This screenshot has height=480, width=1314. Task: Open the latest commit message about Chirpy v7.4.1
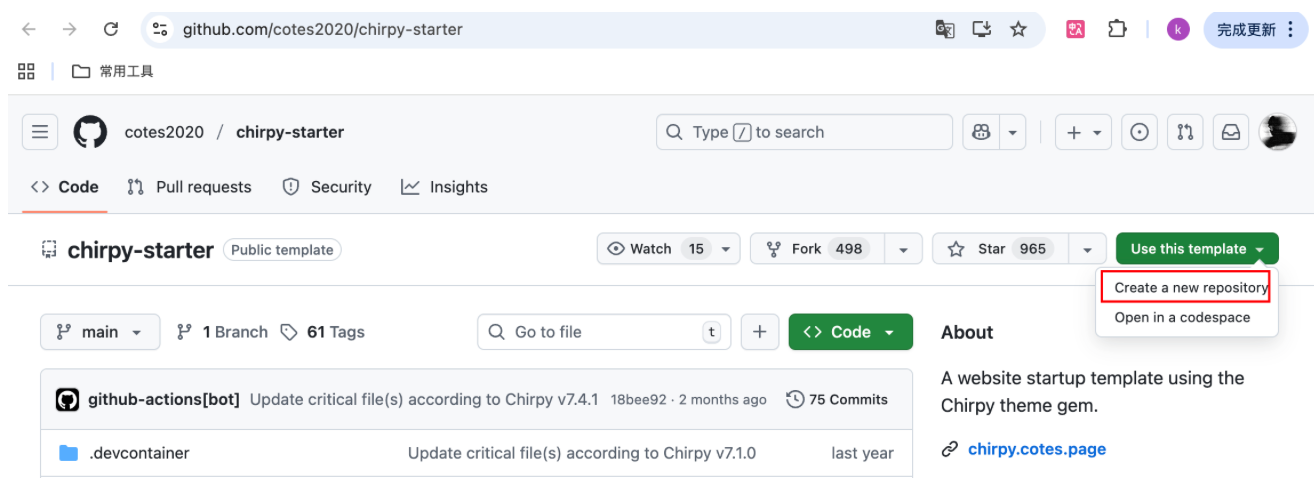424,399
